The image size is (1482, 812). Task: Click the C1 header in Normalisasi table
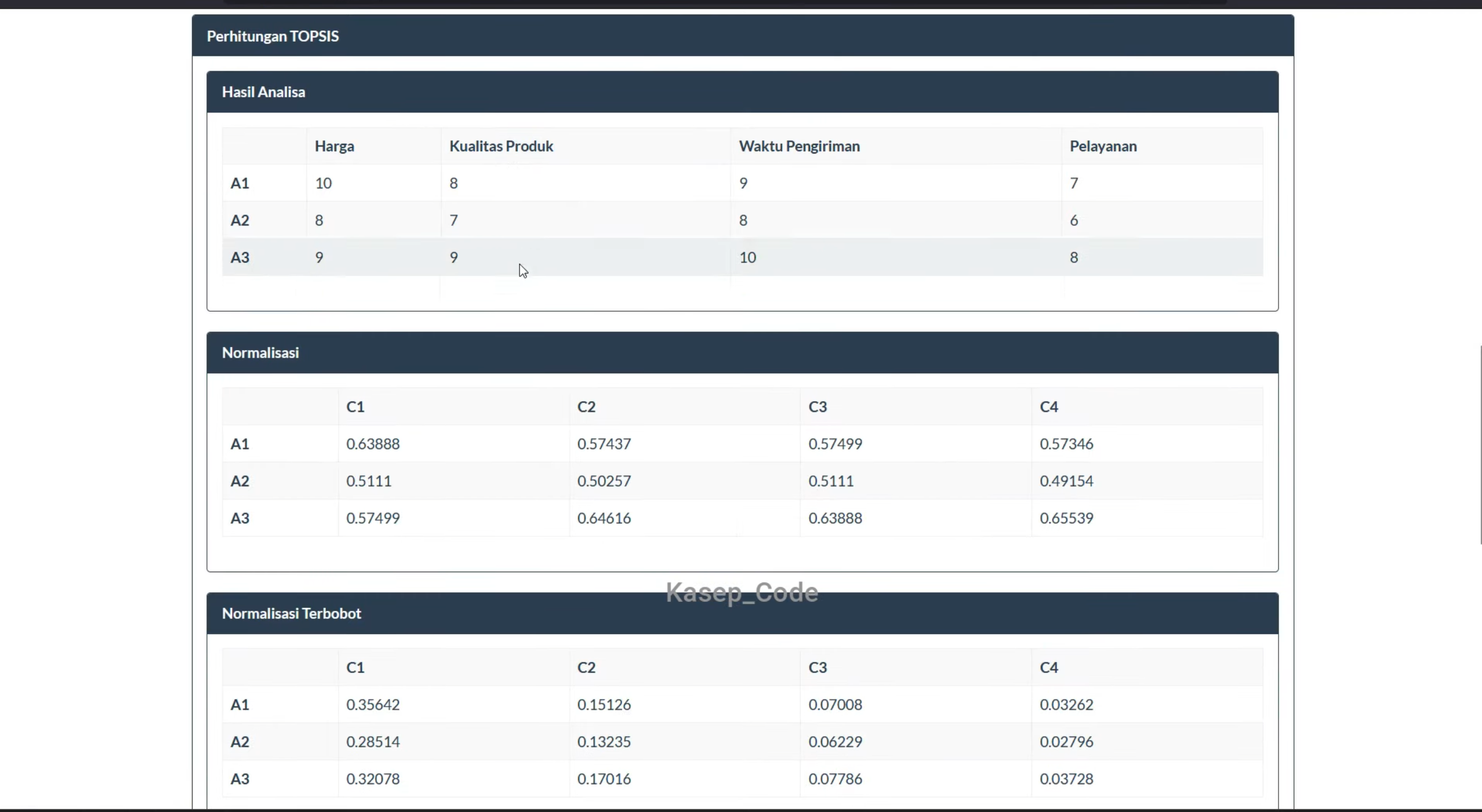click(355, 407)
